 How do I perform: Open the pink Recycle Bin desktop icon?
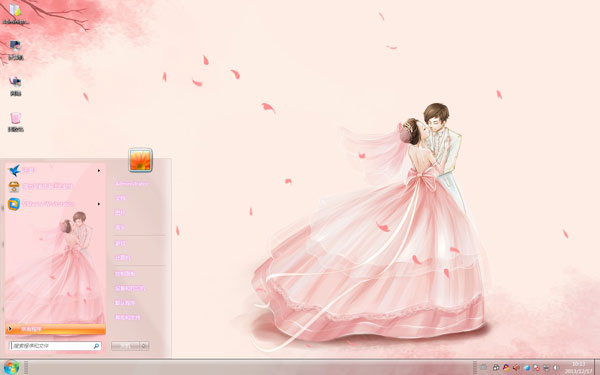click(x=15, y=122)
